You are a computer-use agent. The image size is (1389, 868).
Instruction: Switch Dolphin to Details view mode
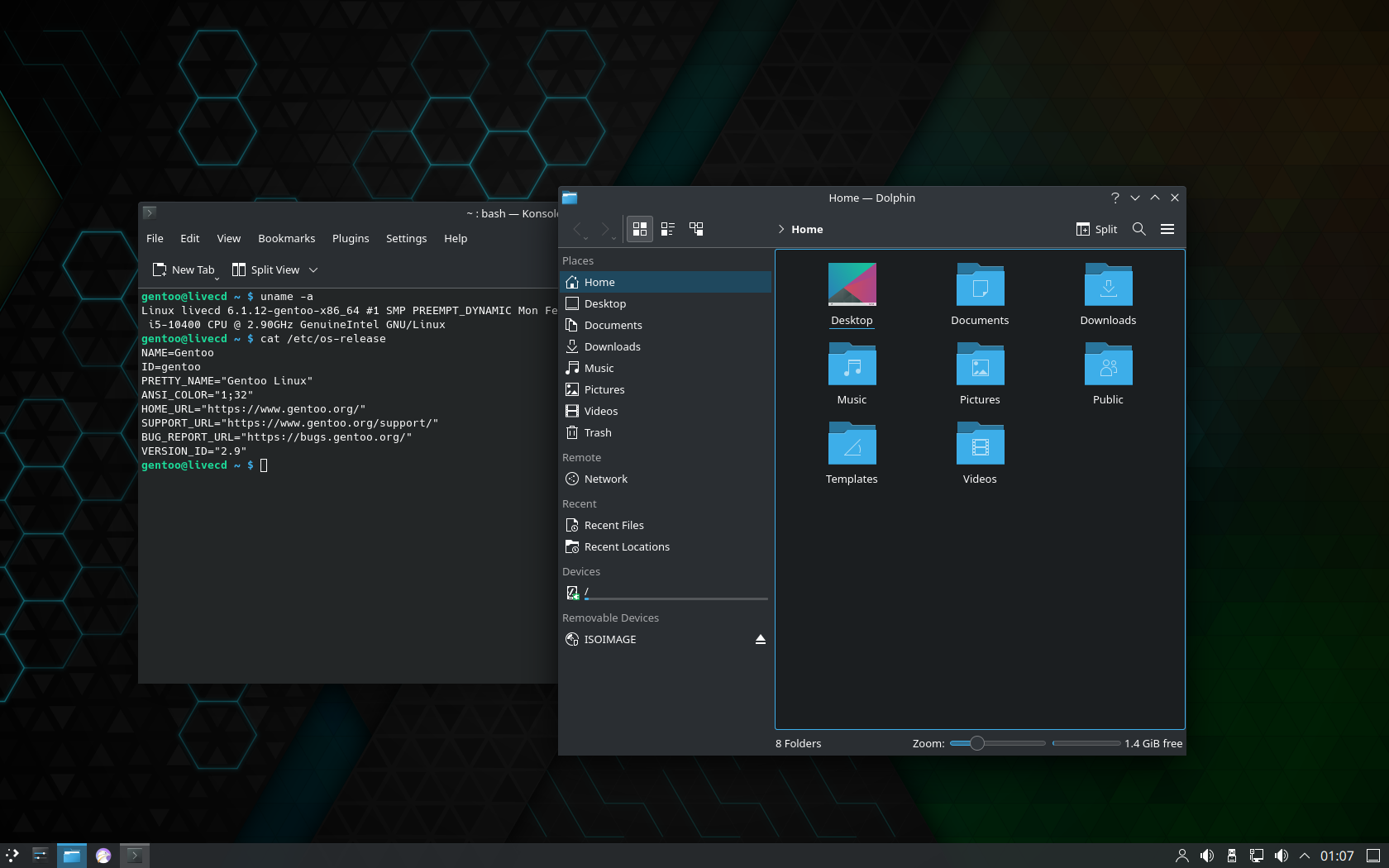pyautogui.click(x=696, y=229)
